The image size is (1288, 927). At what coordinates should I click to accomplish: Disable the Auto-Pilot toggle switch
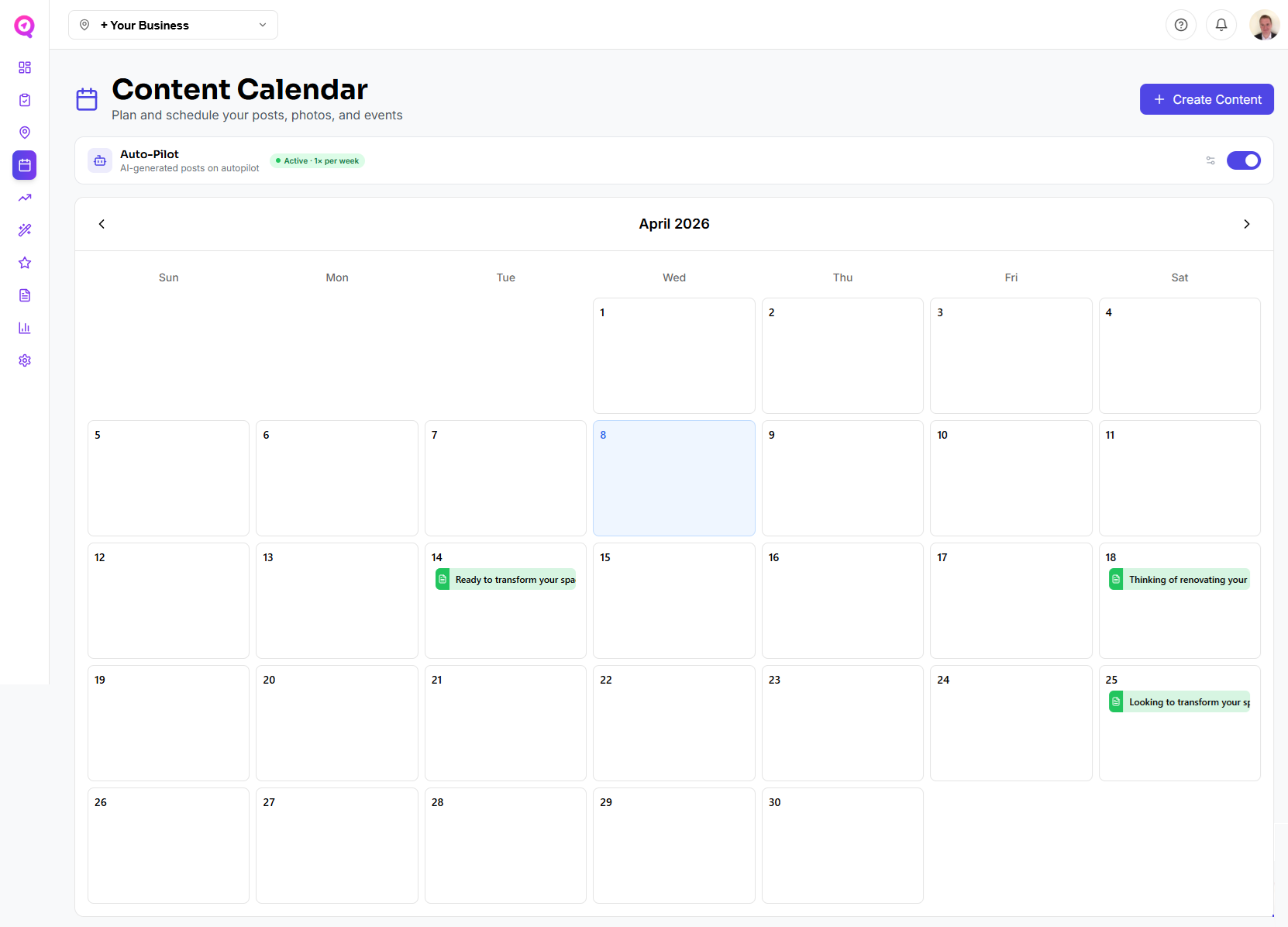[x=1244, y=160]
